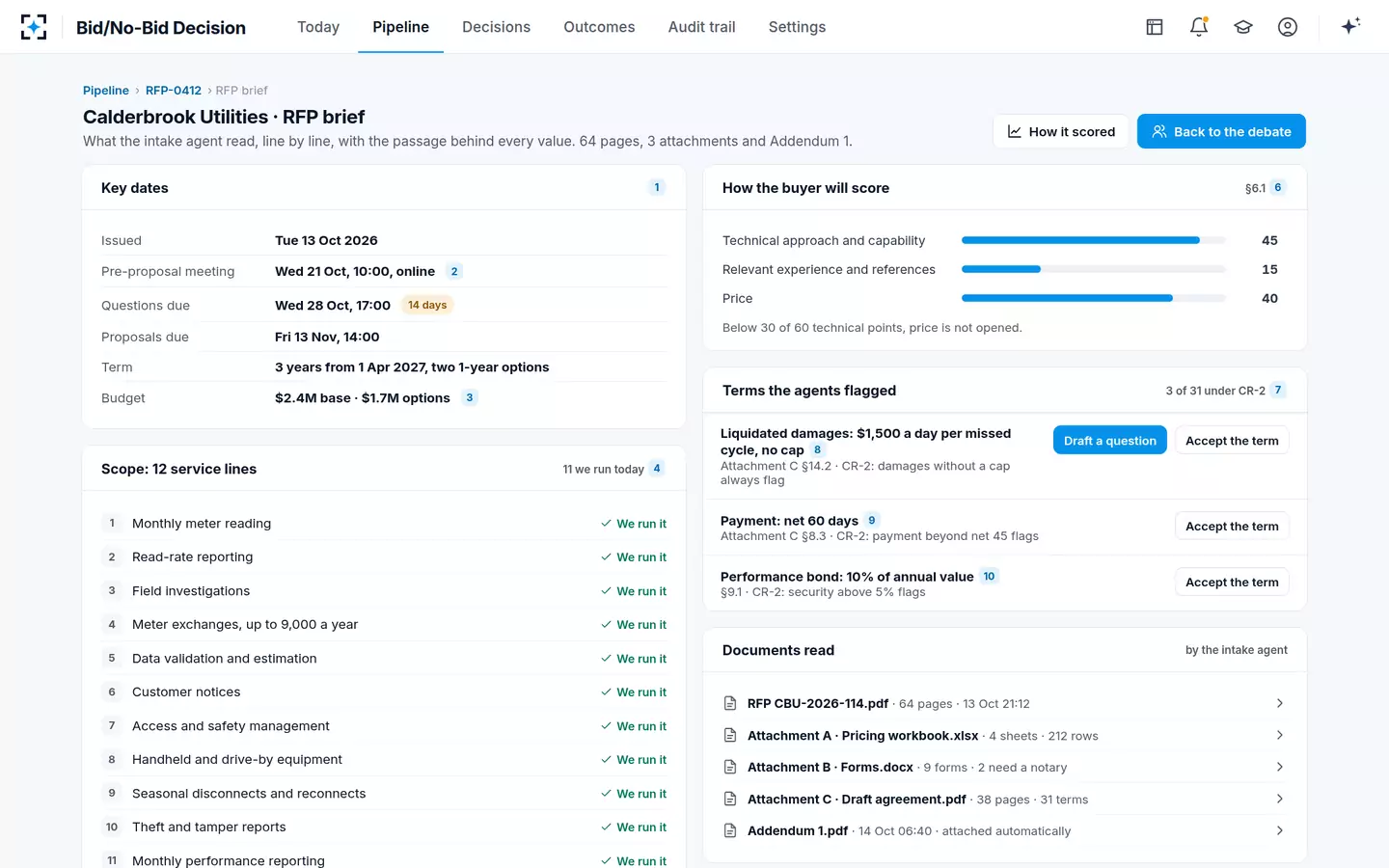Expand the Attachment A Pricing workbook chevron
The image size is (1389, 868).
pyautogui.click(x=1280, y=736)
